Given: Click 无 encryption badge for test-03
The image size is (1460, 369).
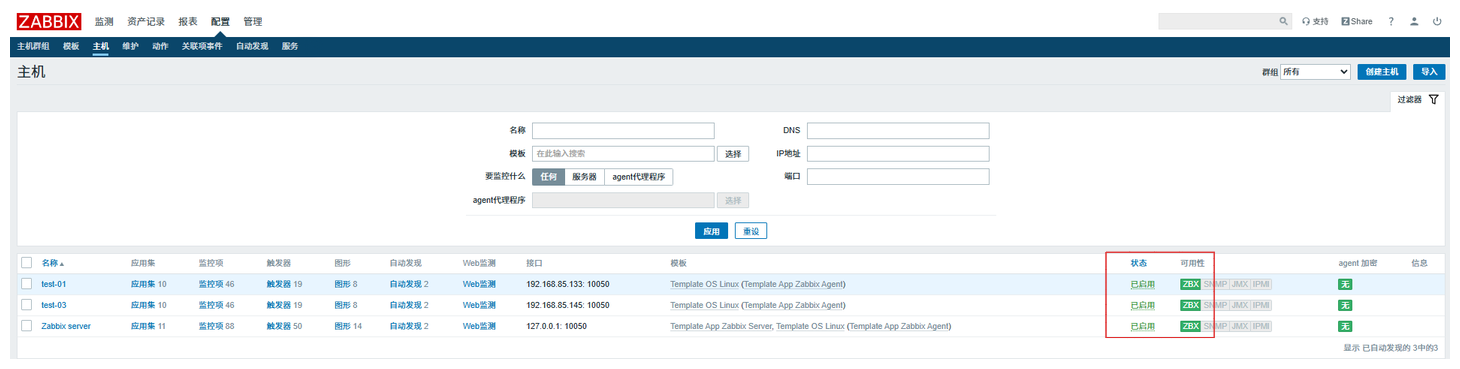Looking at the screenshot, I should (1345, 305).
